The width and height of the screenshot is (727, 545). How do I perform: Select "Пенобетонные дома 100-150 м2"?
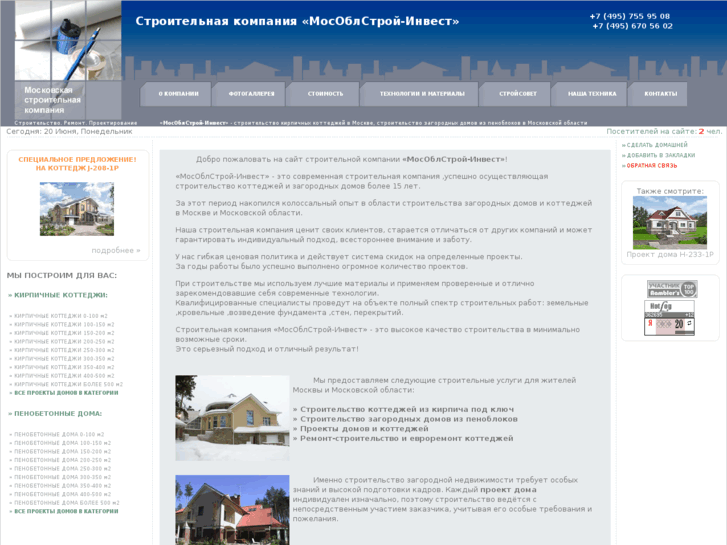click(x=63, y=443)
